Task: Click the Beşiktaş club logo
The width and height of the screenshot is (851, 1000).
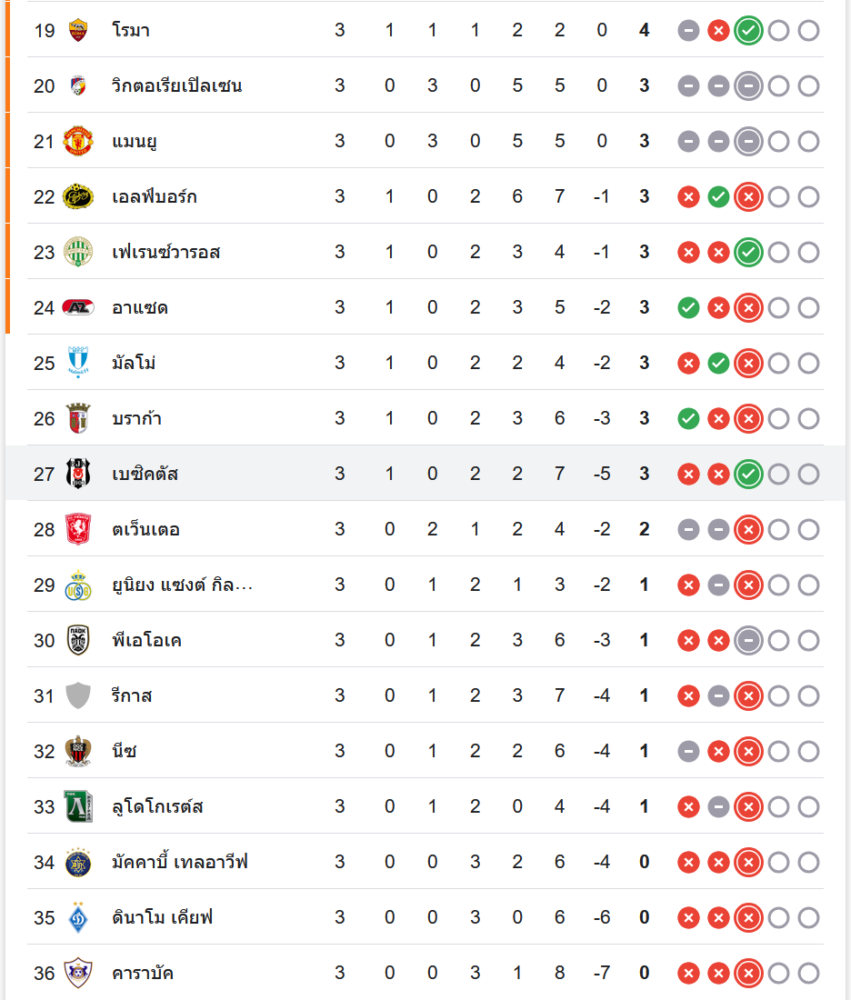Action: [x=77, y=474]
